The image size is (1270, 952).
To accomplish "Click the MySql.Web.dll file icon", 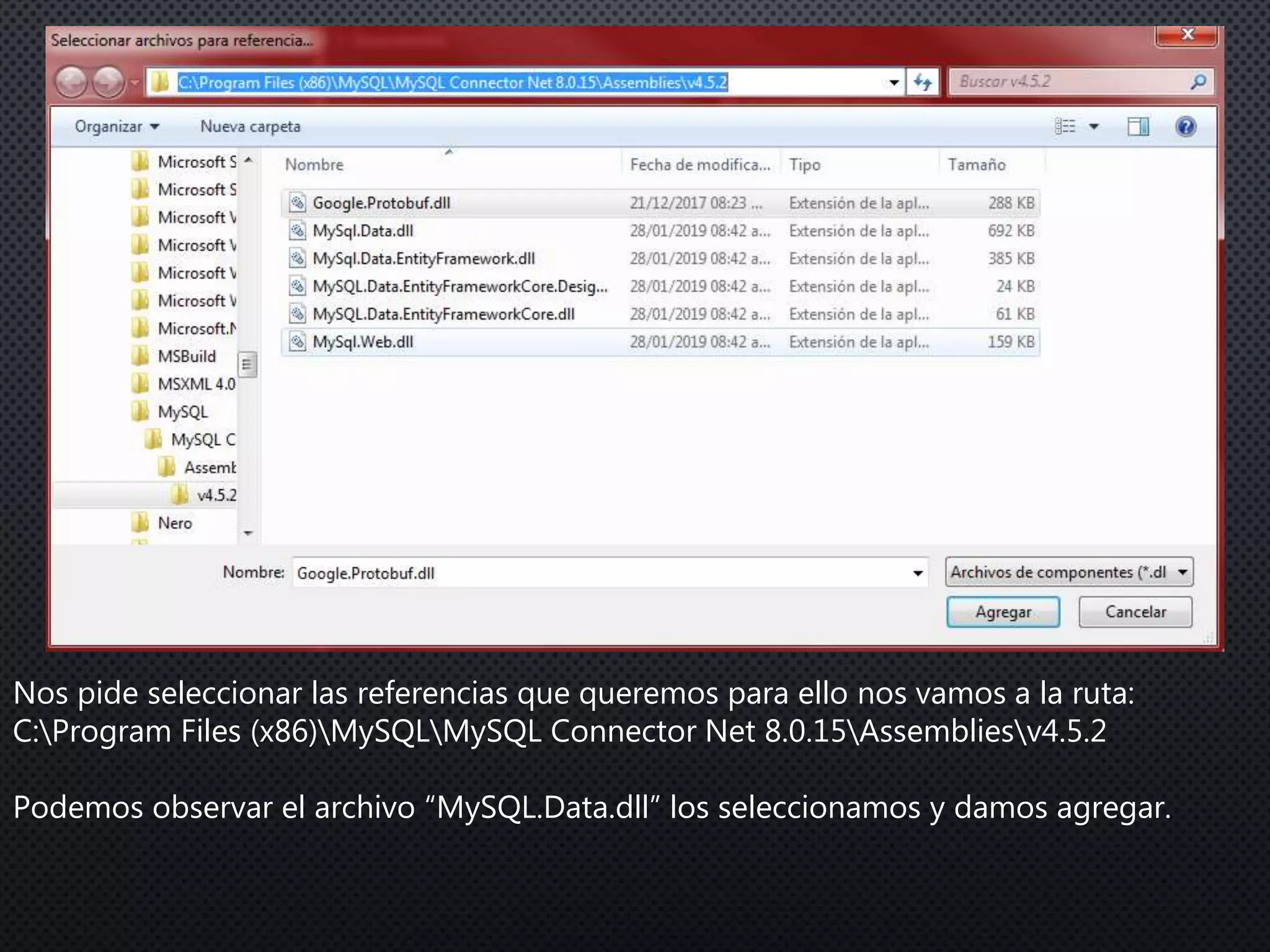I will click(x=298, y=342).
